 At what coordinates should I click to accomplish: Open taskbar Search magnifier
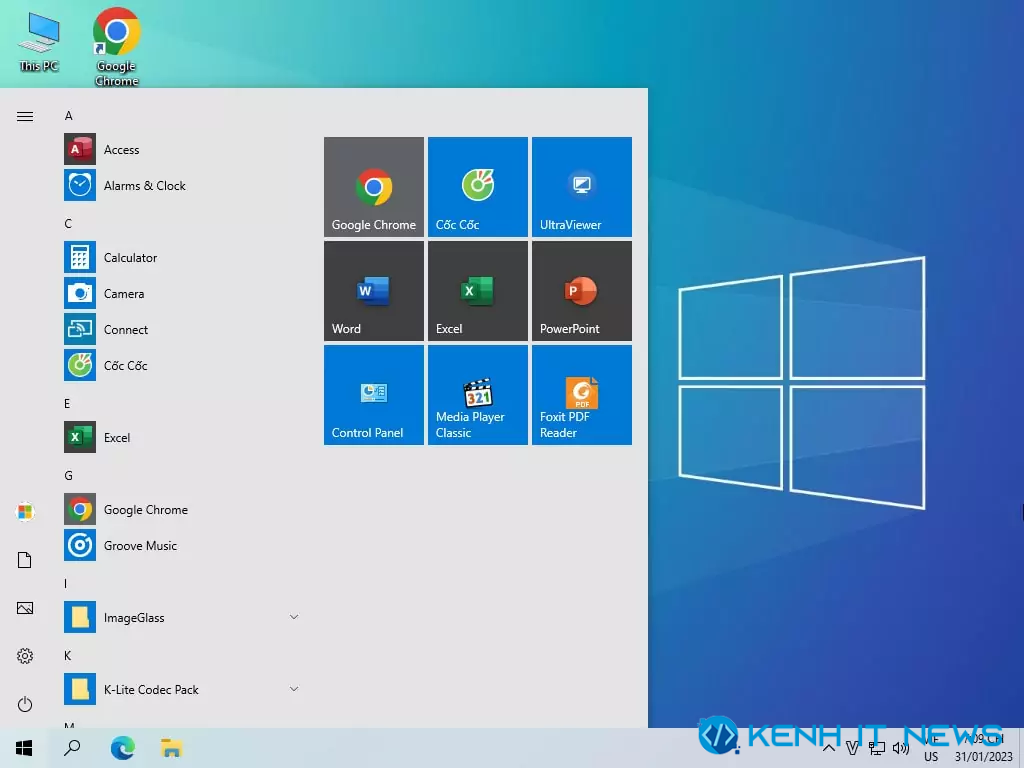(72, 748)
